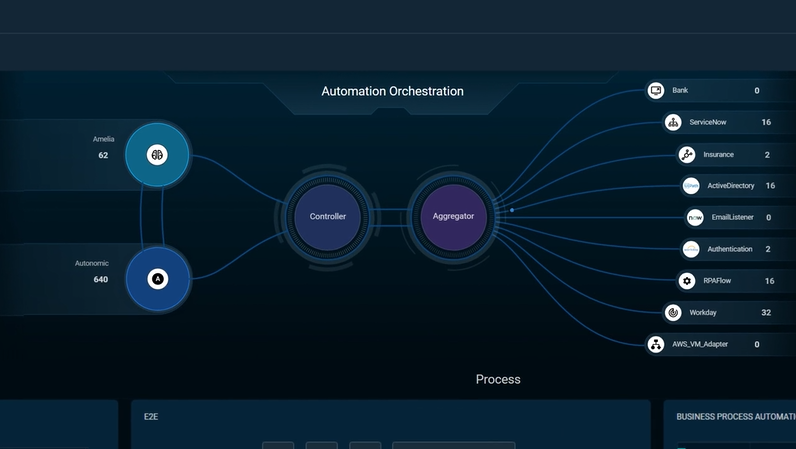This screenshot has width=796, height=449.
Task: Click the Automation Orchestration title tab
Action: click(x=392, y=92)
